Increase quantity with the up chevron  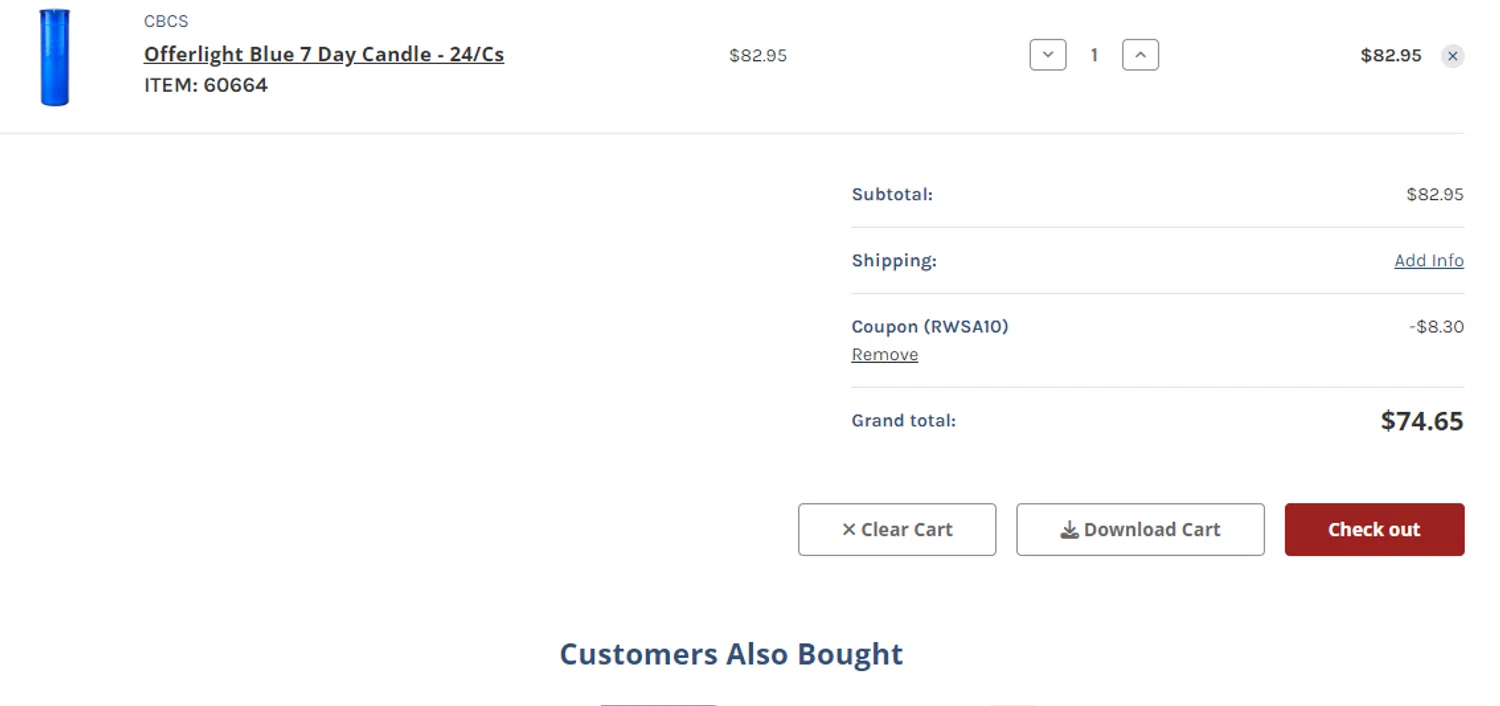1140,55
